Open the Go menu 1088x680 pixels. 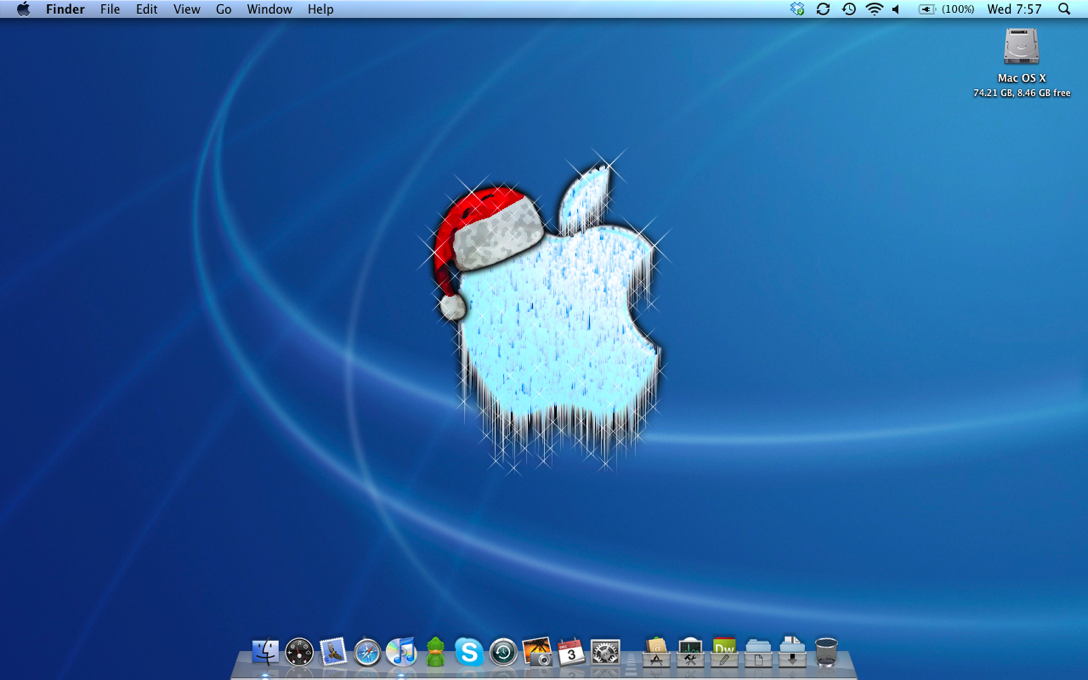tap(223, 9)
